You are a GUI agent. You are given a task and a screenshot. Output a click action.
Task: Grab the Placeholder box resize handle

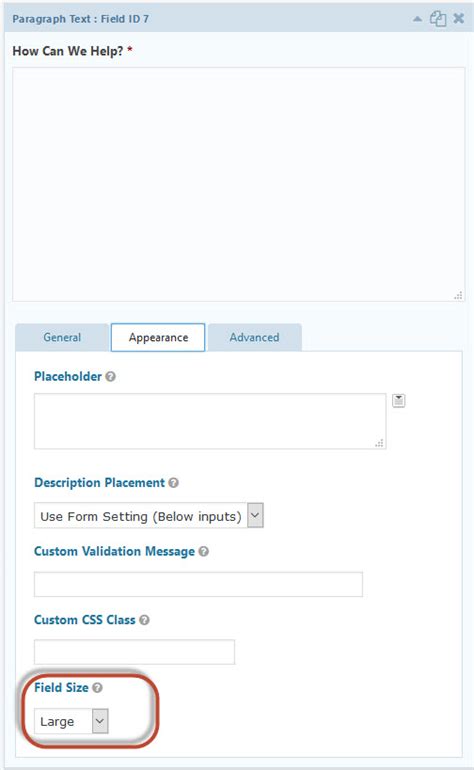379,443
